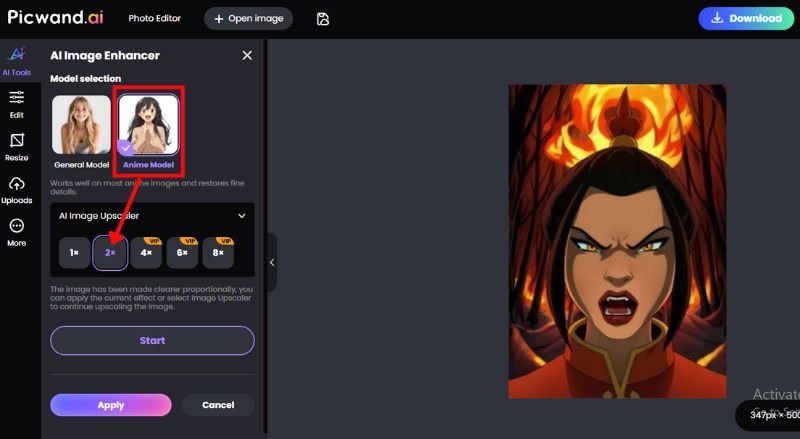Click the More options icon
800x439 pixels.
click(x=16, y=231)
